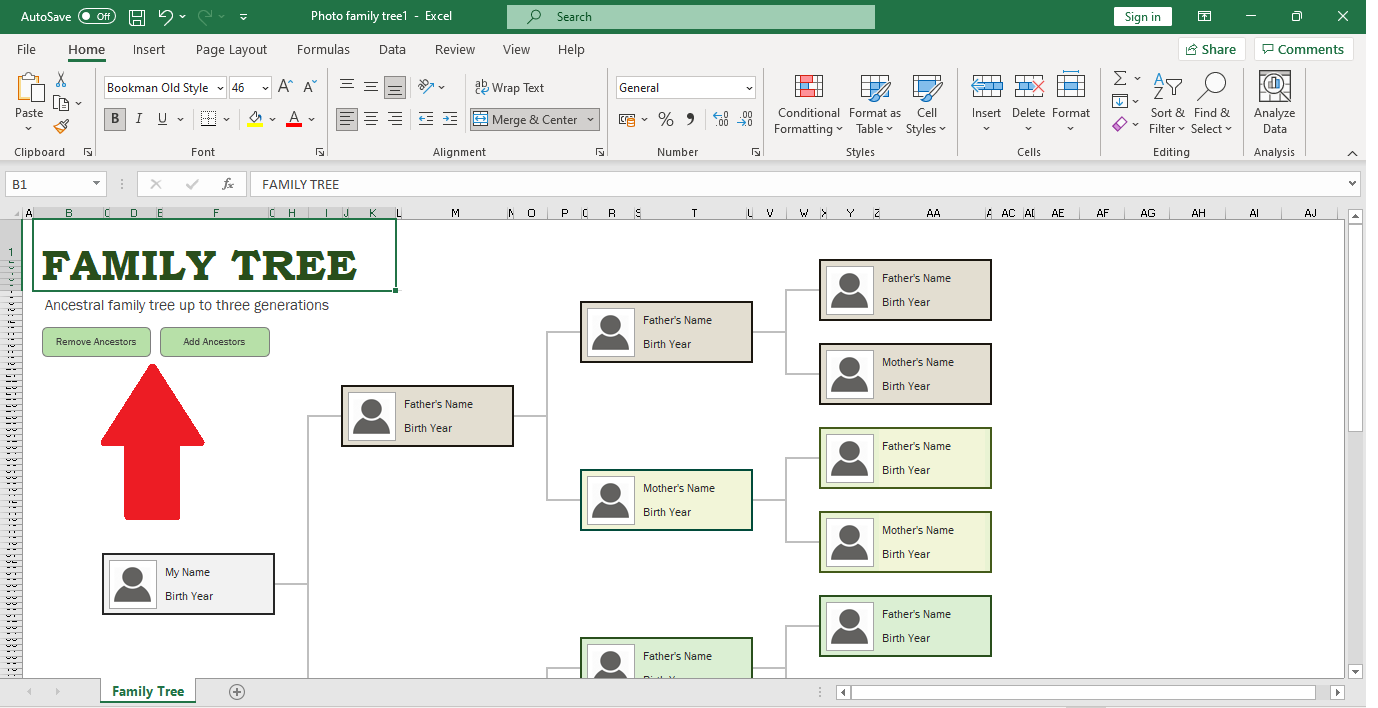Viewport: 1378px width, 708px height.
Task: Switch to the Insert ribbon tab
Action: 149,49
